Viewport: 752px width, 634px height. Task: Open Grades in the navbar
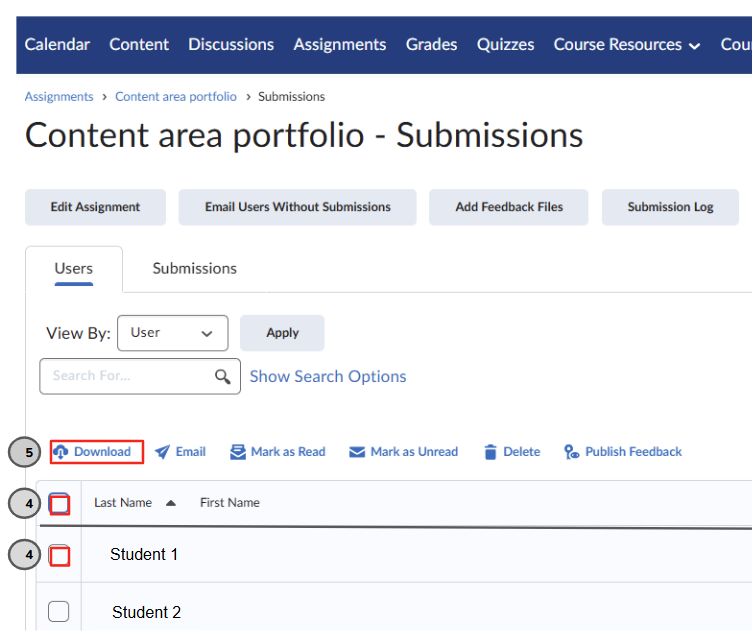432,45
